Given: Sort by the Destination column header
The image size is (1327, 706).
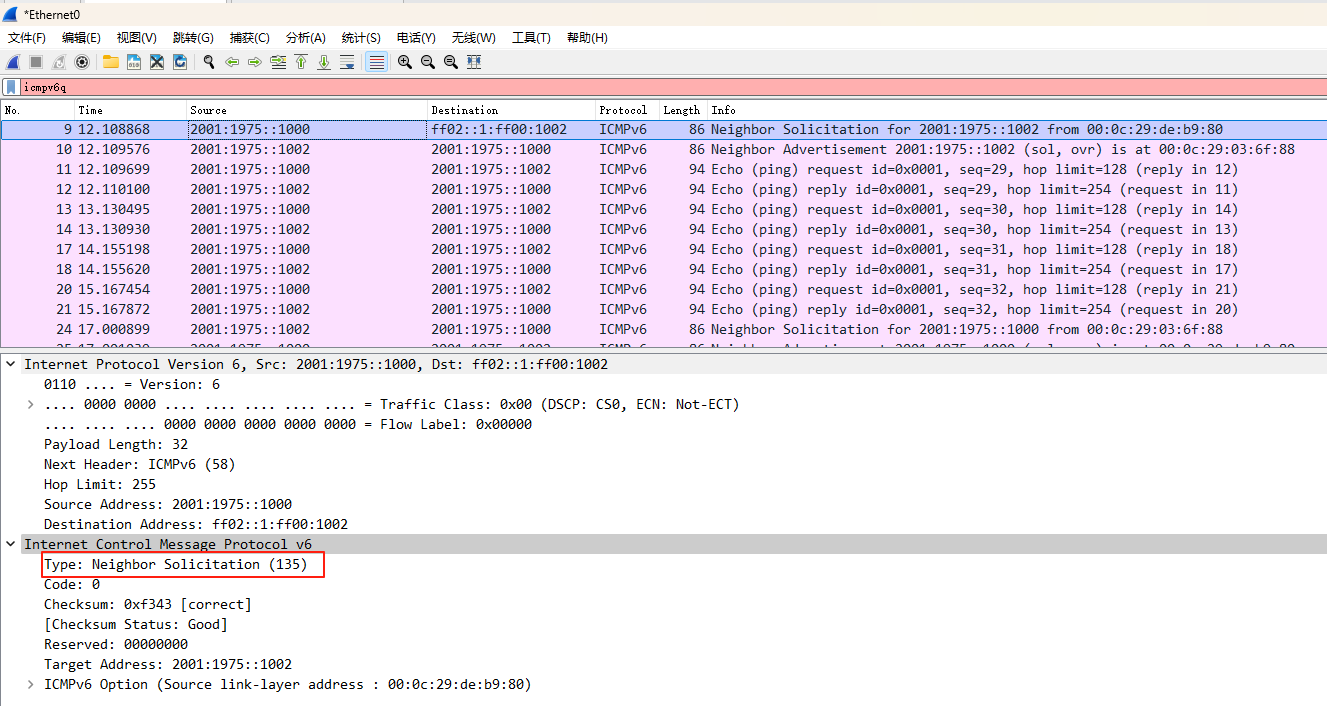Looking at the screenshot, I should pos(512,110).
